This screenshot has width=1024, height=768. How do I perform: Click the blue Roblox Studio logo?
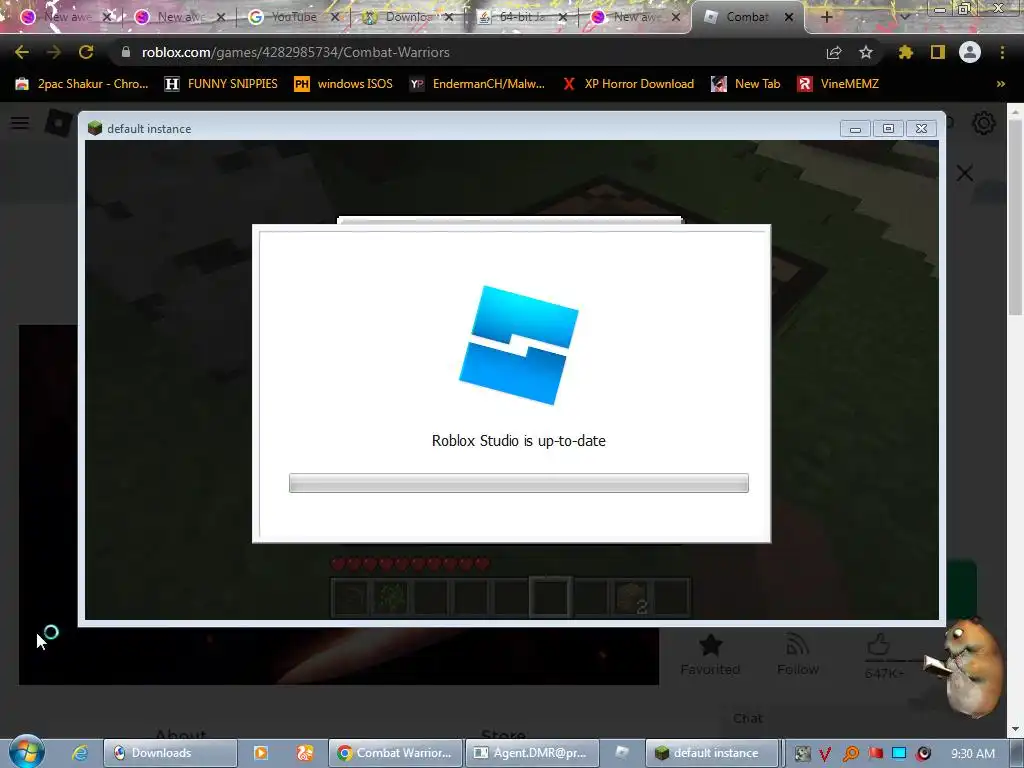coord(519,345)
